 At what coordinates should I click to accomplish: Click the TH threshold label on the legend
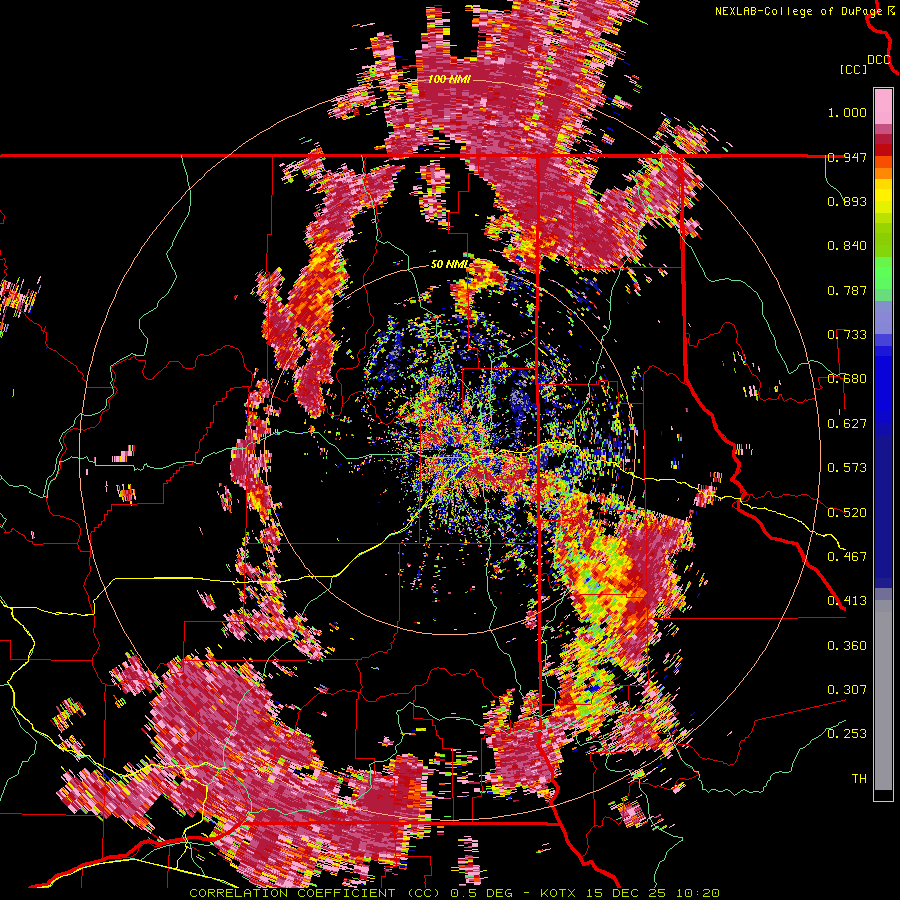(x=859, y=779)
